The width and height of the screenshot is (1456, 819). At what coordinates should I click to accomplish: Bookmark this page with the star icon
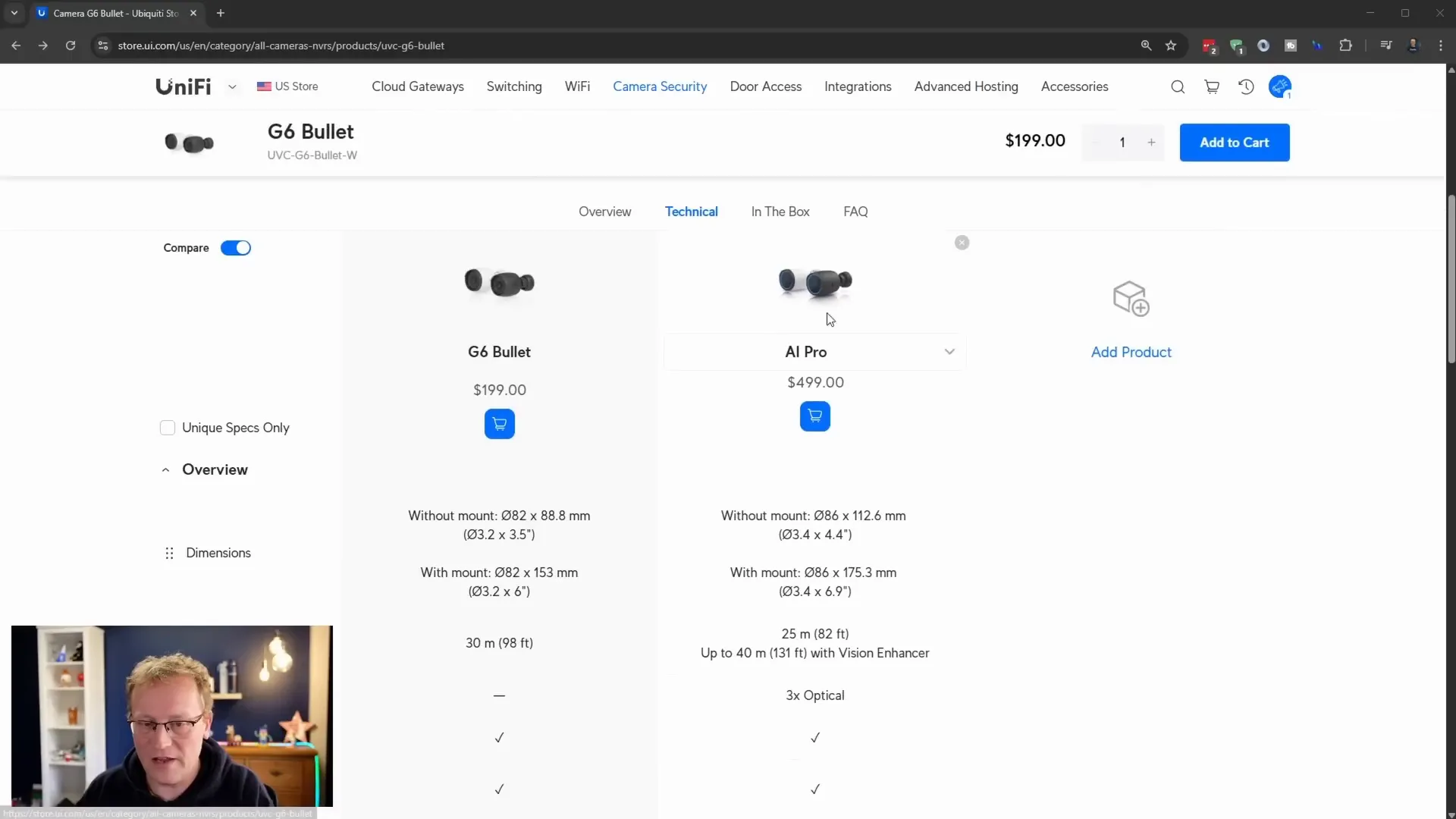tap(1171, 45)
